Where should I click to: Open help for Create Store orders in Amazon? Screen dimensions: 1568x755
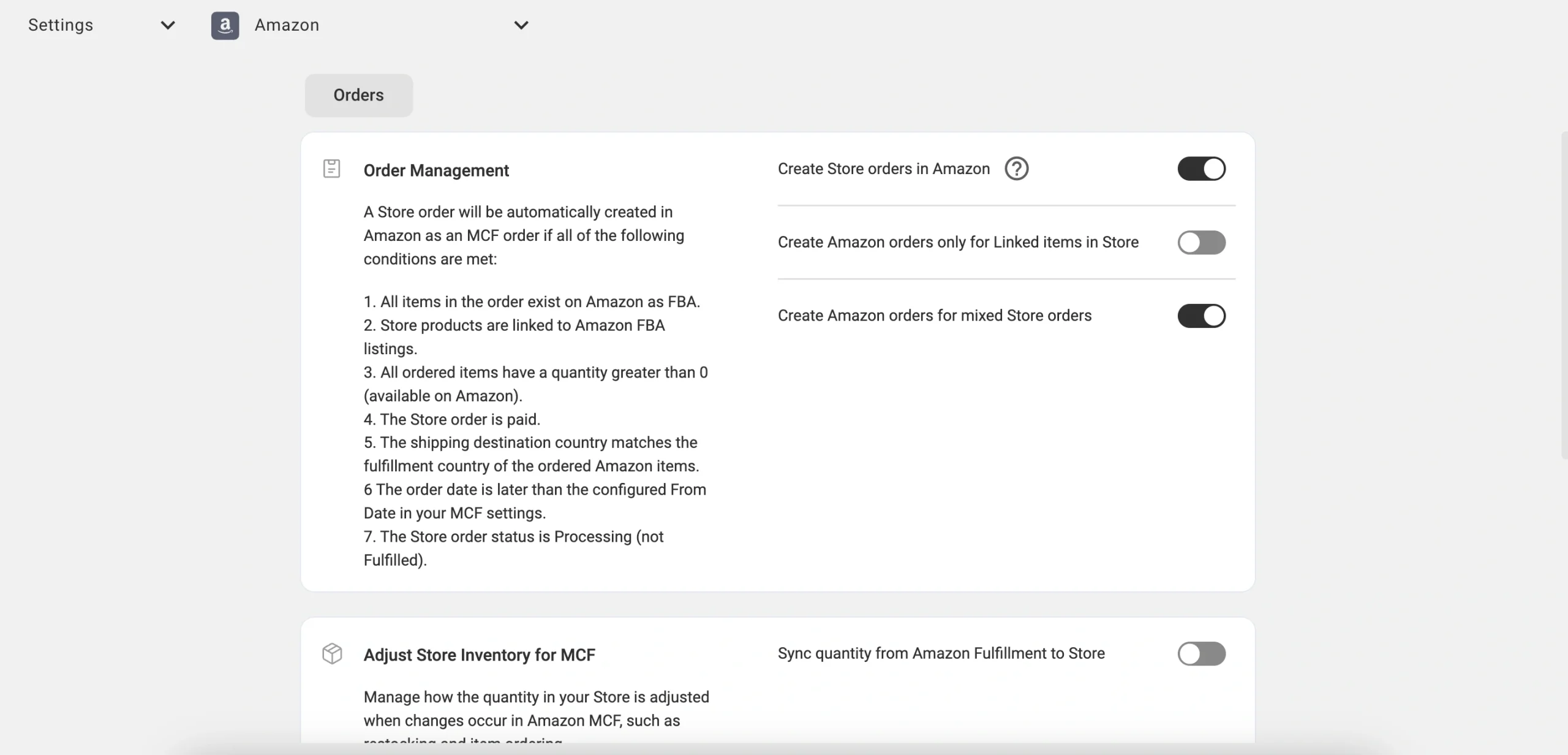pyautogui.click(x=1017, y=169)
